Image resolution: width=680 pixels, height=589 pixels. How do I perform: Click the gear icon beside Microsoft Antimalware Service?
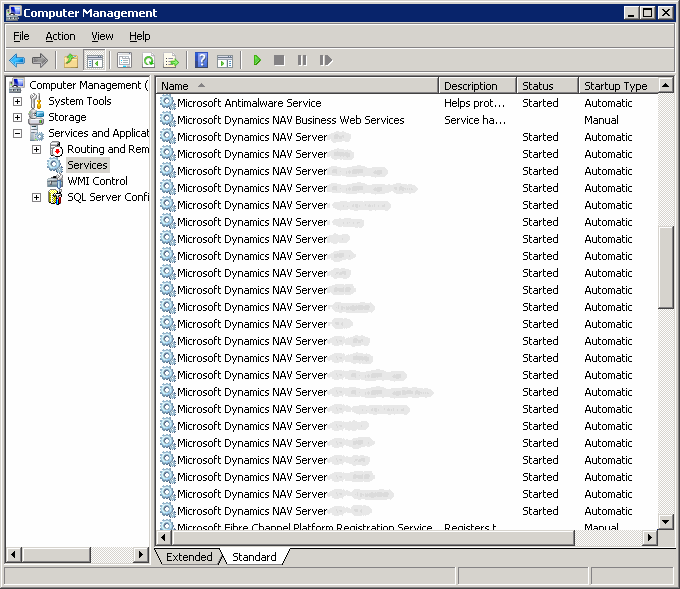pyautogui.click(x=167, y=102)
